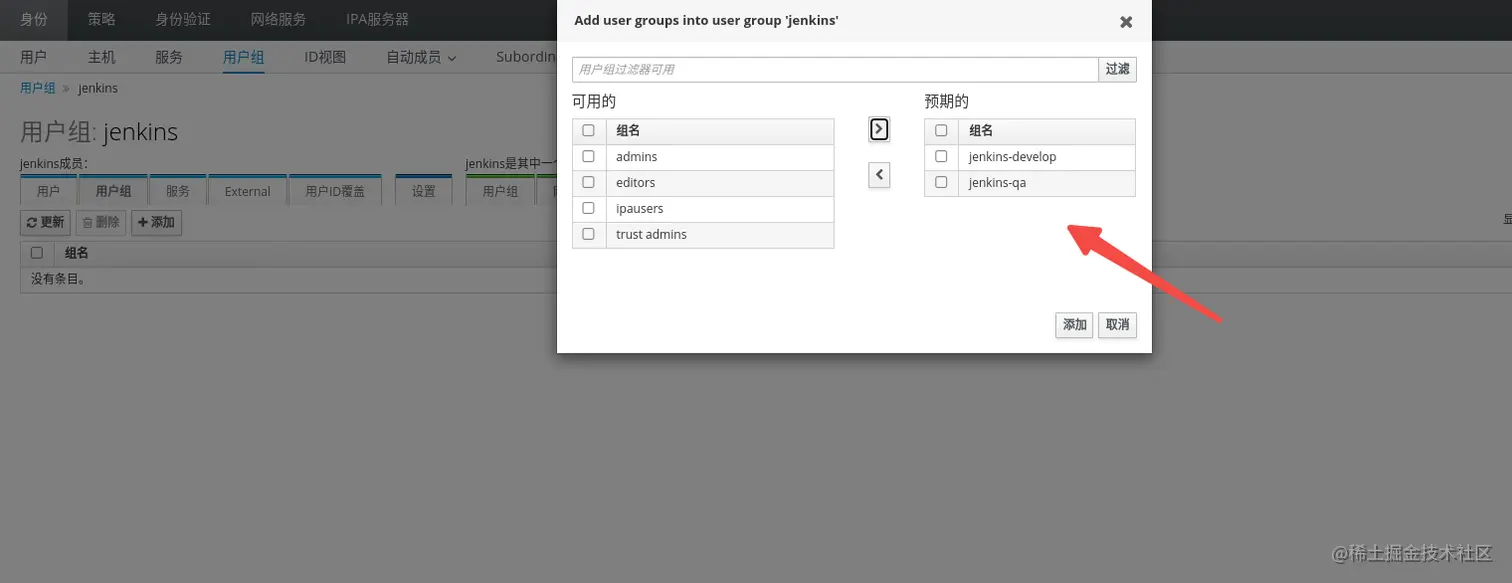Switch to the External member tab
This screenshot has width=1512, height=583.
pyautogui.click(x=247, y=191)
